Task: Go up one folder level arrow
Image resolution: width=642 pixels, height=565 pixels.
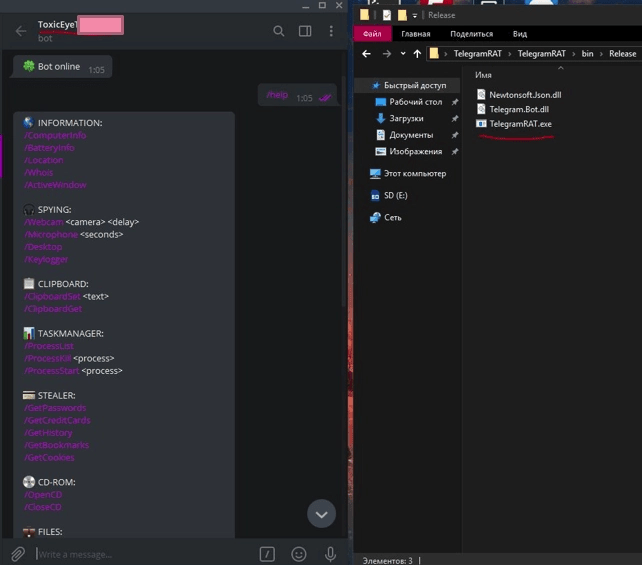Action: [x=417, y=54]
